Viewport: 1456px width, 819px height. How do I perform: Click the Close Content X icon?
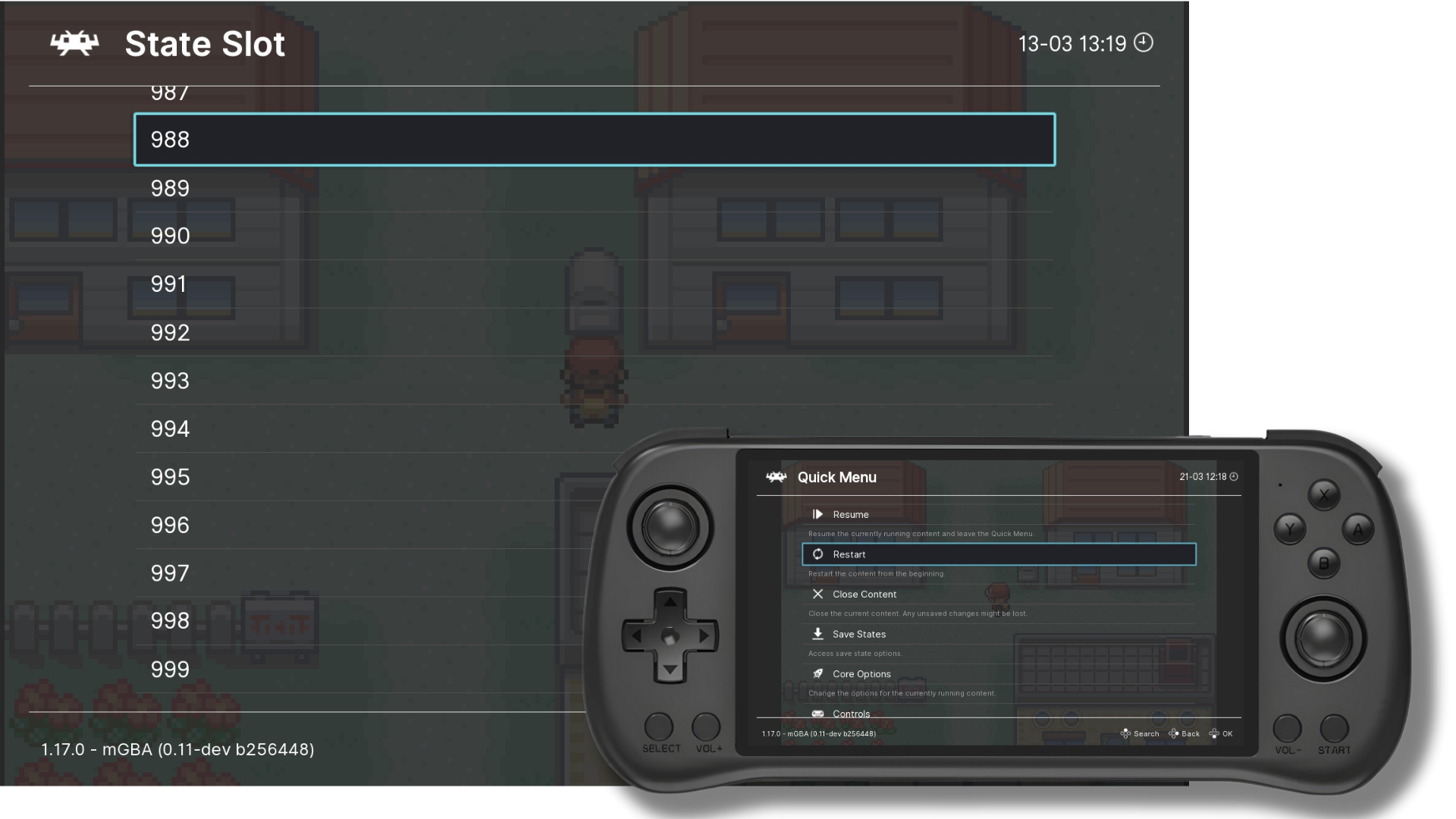pos(817,594)
